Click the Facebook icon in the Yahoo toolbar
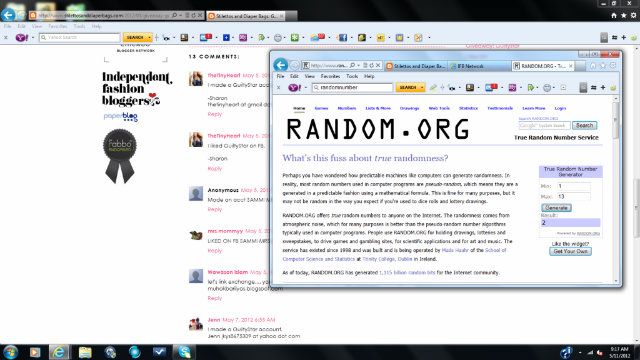Viewport: 640px width, 360px height. click(342, 38)
